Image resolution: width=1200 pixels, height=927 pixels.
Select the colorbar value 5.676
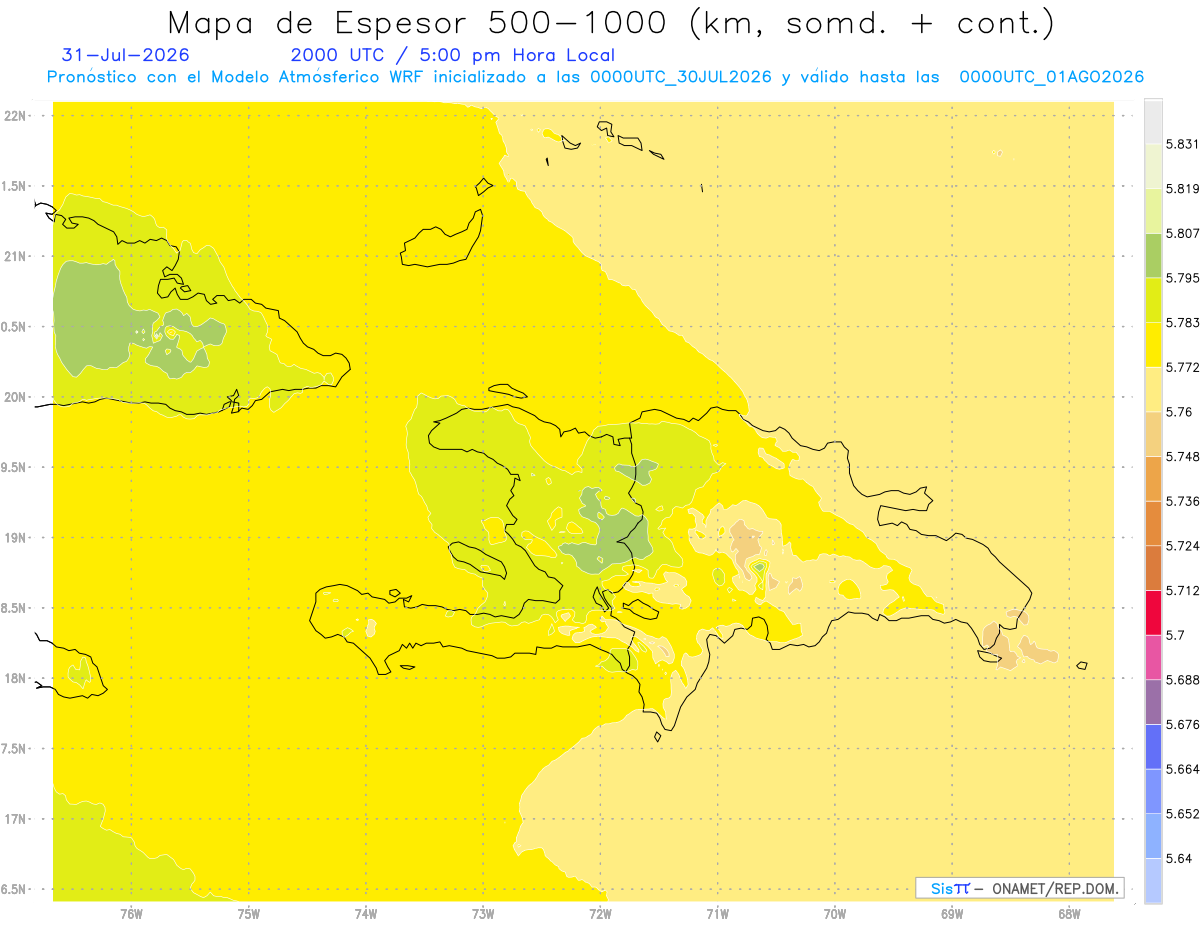click(1182, 724)
